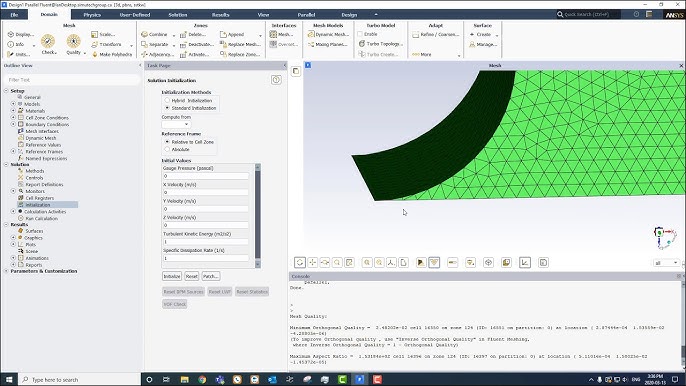
Task: Click the Make Polyhedra icon
Action: (94, 54)
